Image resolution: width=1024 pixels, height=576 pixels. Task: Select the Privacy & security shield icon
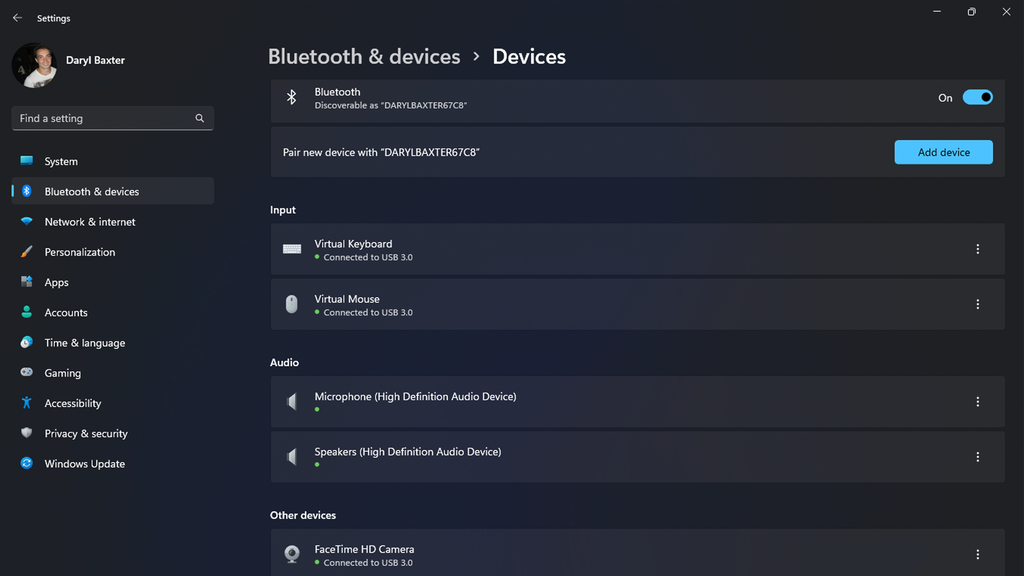(26, 433)
